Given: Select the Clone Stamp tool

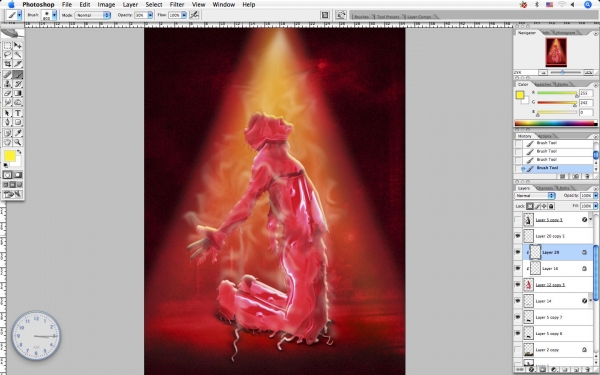Looking at the screenshot, I should click(x=7, y=84).
